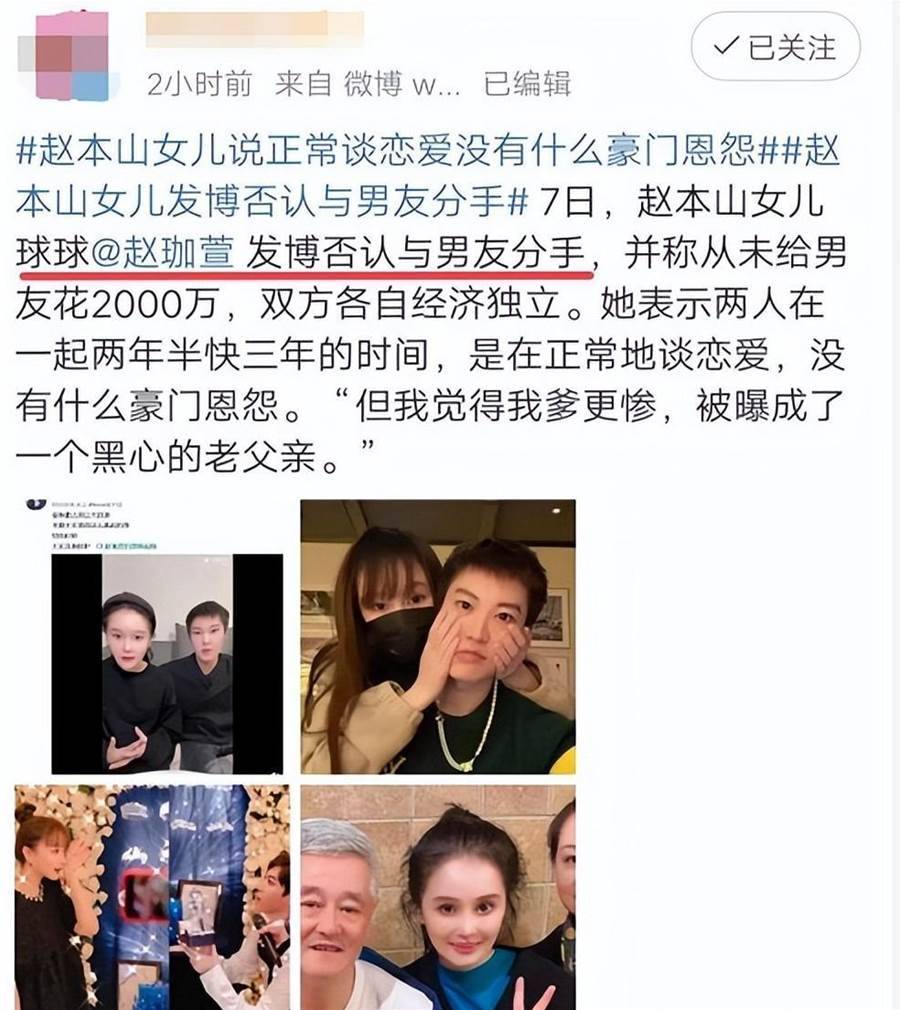
Task: Open the bottom-left event stage photo
Action: point(152,897)
